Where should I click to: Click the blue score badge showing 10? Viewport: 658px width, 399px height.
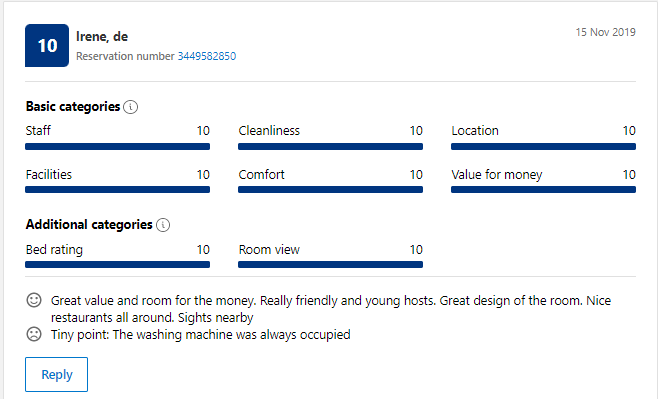click(47, 45)
